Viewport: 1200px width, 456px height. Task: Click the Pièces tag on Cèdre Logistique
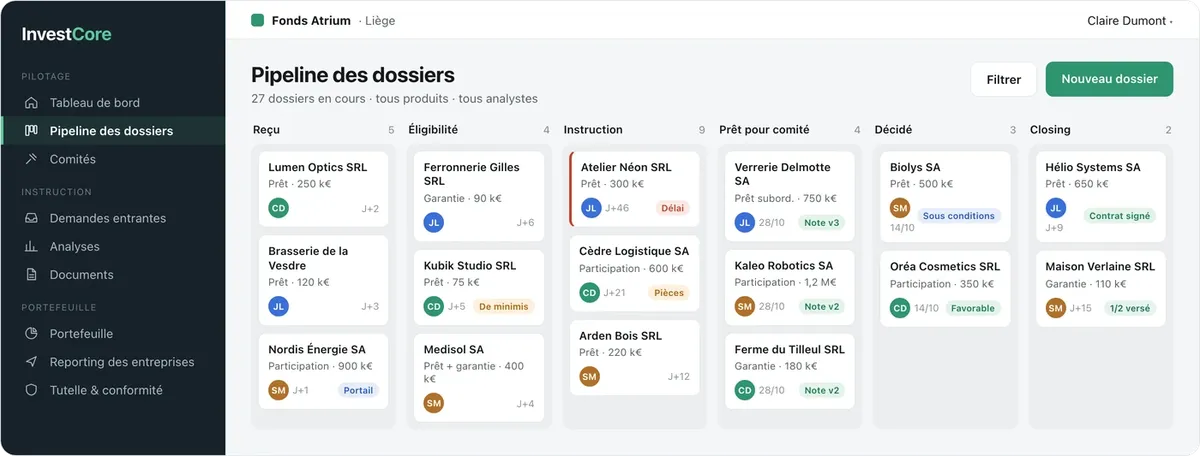coord(668,292)
